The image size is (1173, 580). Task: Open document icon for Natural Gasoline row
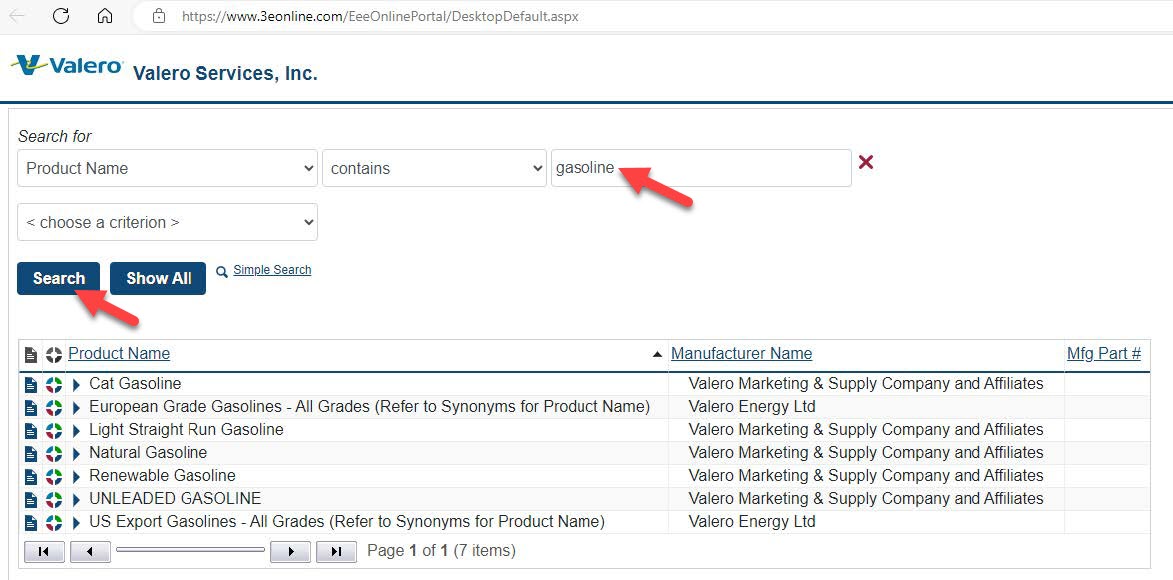pyautogui.click(x=31, y=454)
